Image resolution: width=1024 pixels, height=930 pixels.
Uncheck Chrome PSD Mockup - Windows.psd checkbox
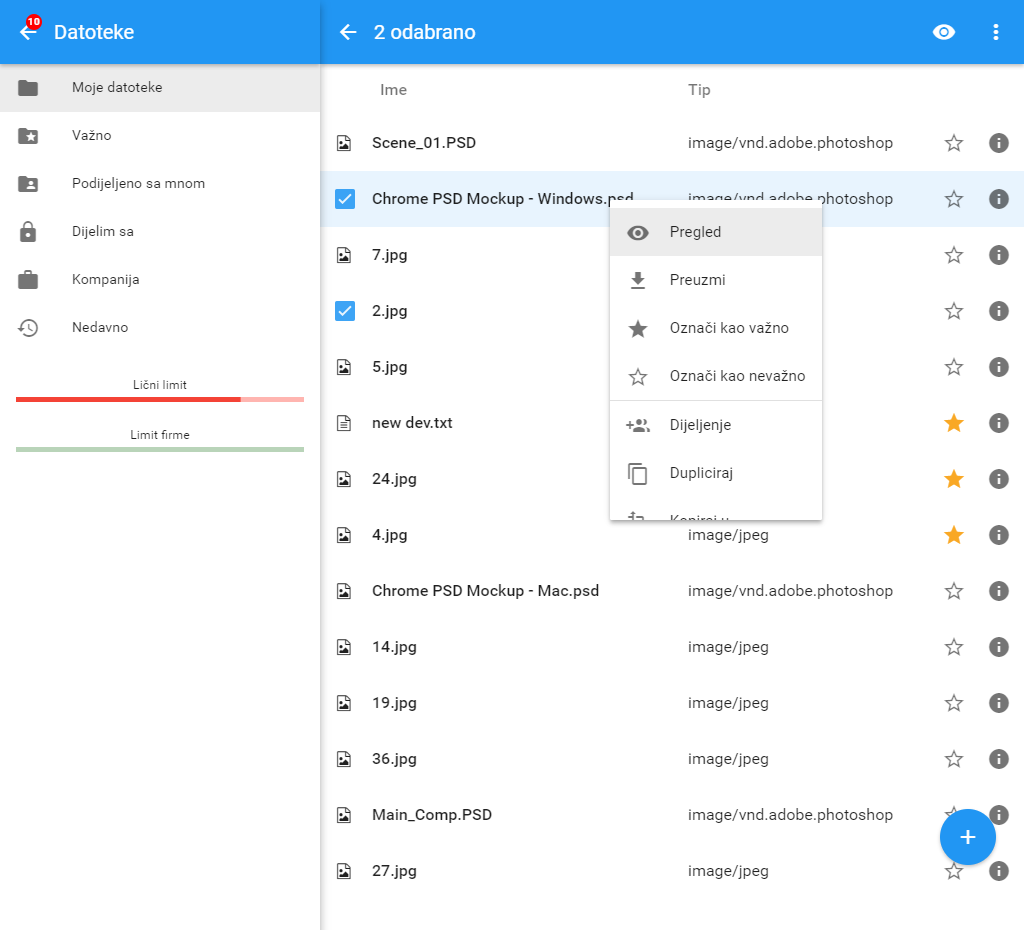point(345,199)
